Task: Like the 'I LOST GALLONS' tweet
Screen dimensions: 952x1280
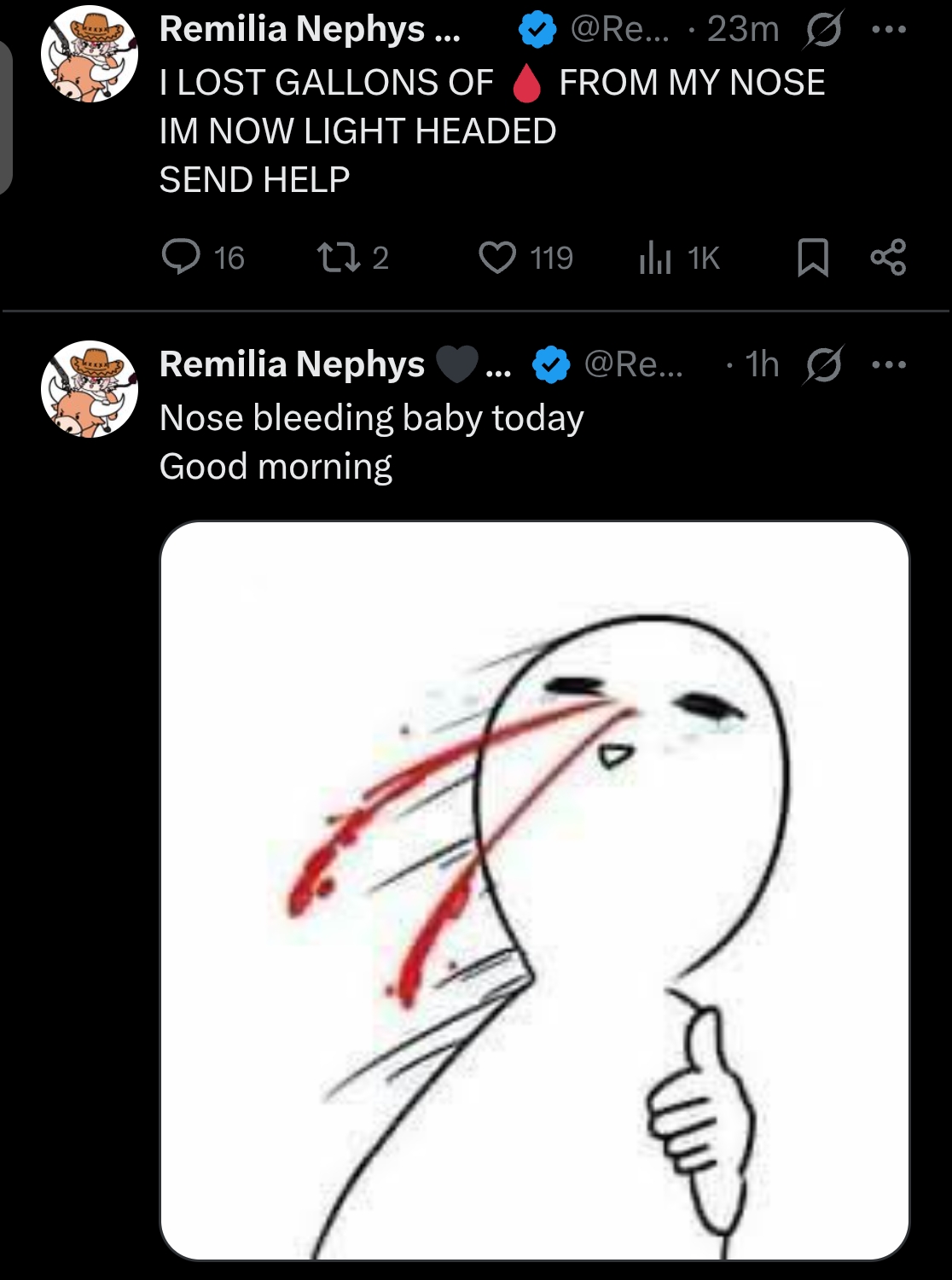Action: (x=497, y=257)
